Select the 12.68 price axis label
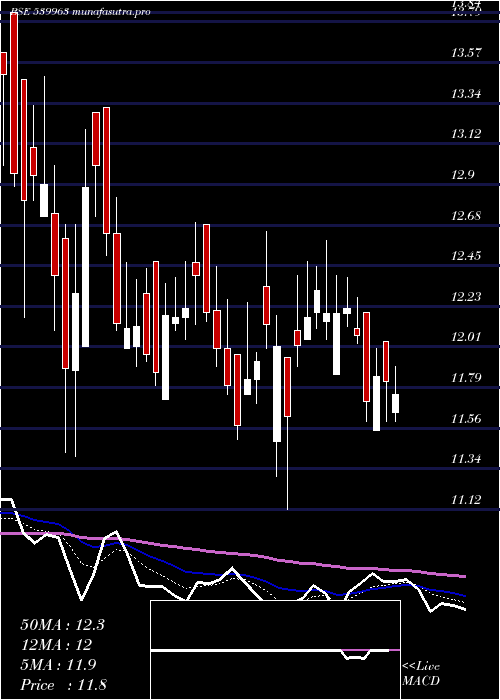The height and width of the screenshot is (700, 500). pos(467,216)
